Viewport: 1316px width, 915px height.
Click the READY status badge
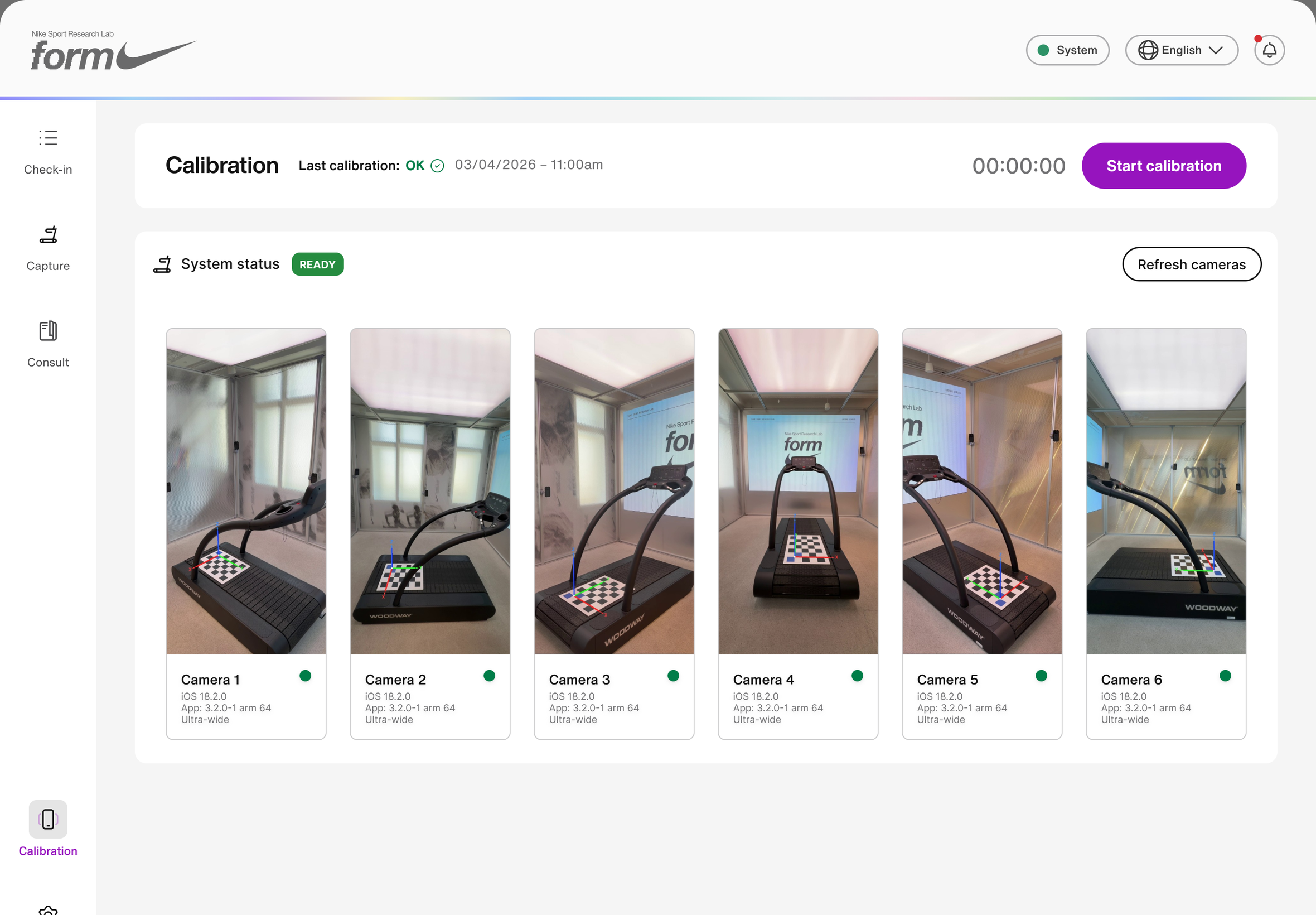coord(317,264)
